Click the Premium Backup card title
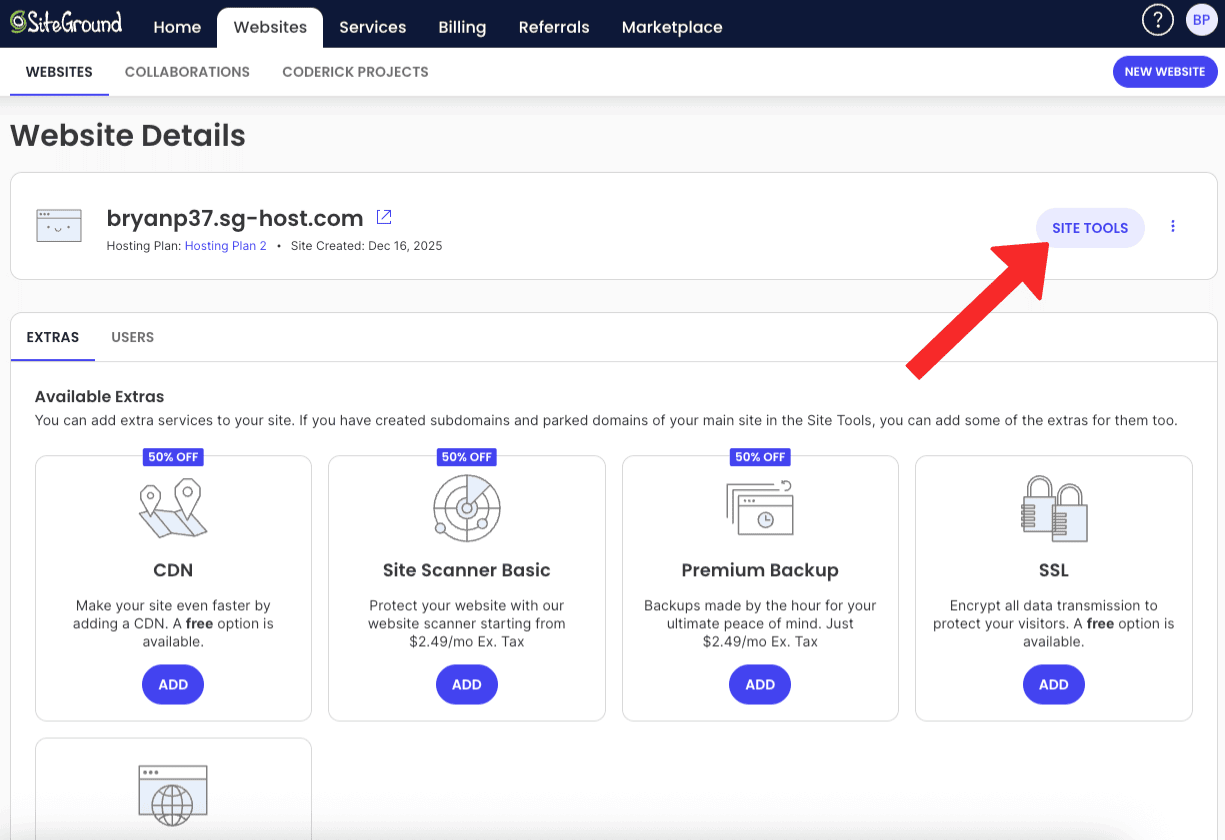 760,570
